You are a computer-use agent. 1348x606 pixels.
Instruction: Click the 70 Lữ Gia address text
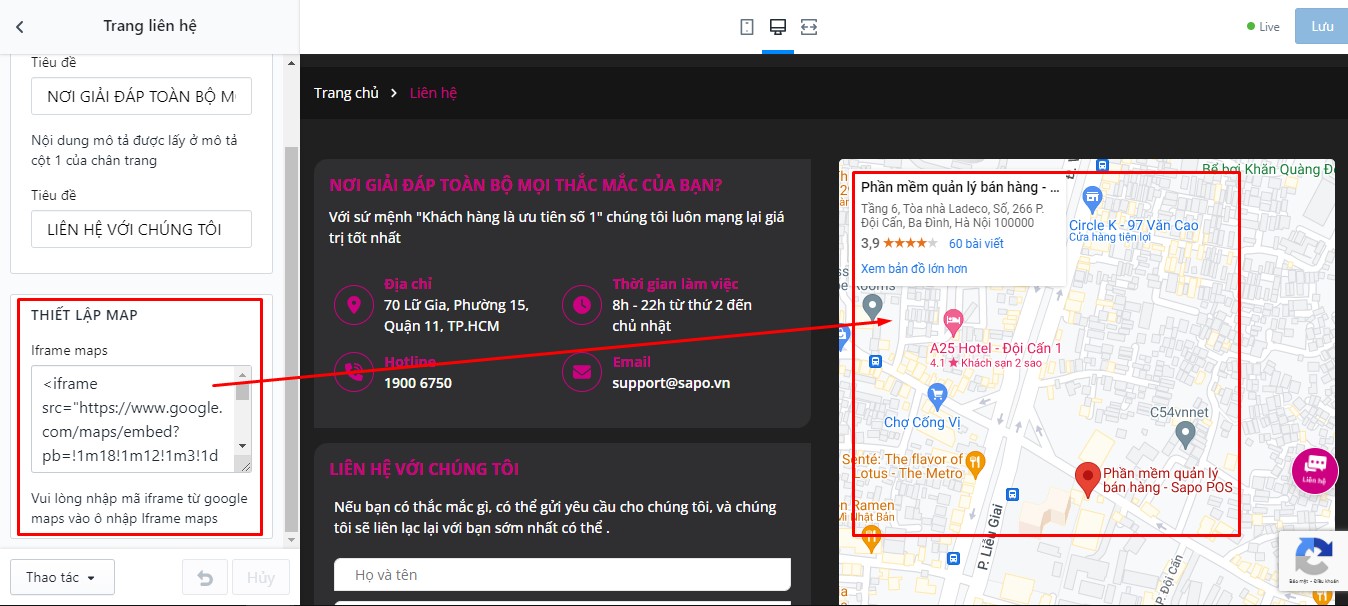click(456, 315)
